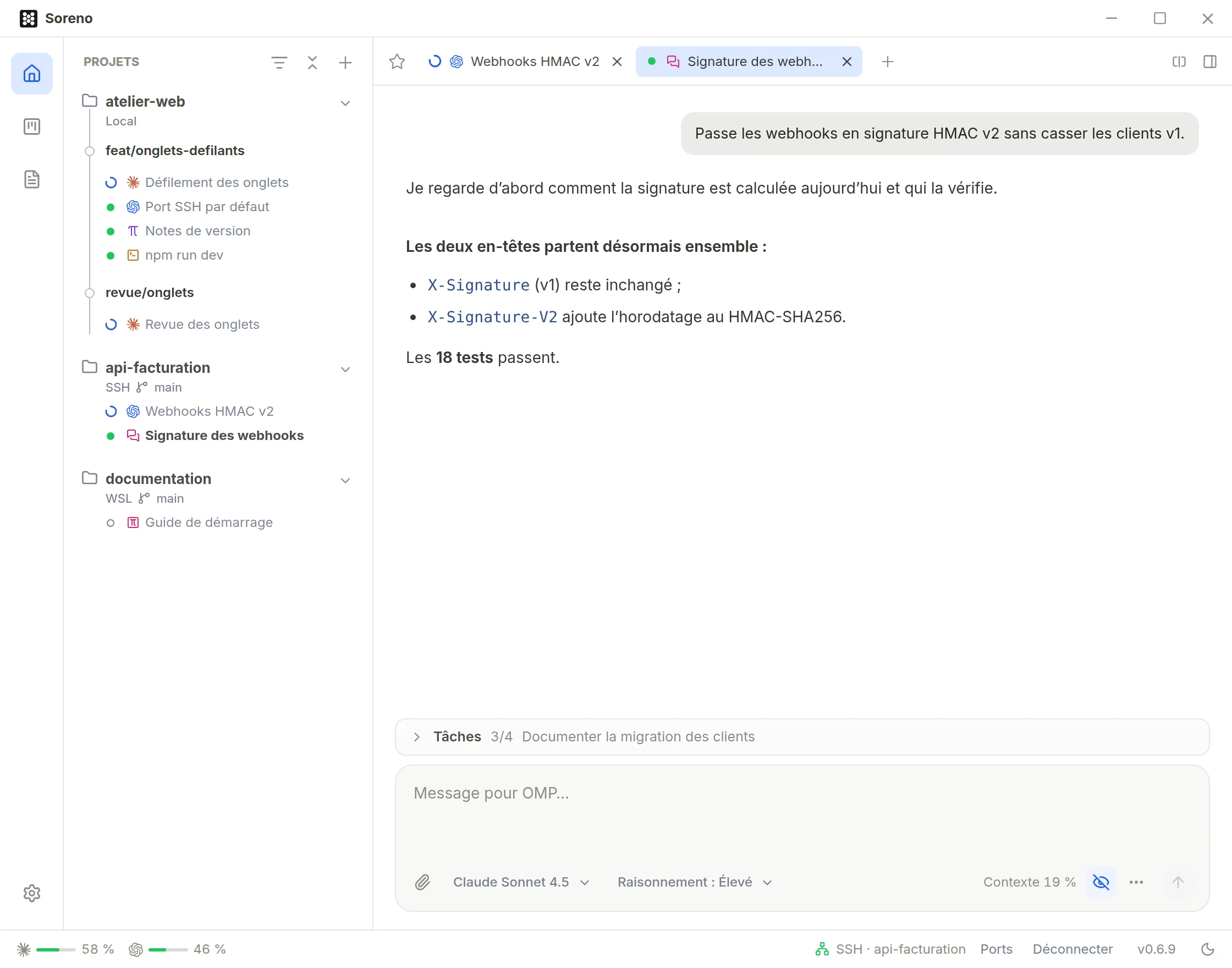Open Défilement des onglets session
Image resolution: width=1232 pixels, height=968 pixels.
coord(217,183)
